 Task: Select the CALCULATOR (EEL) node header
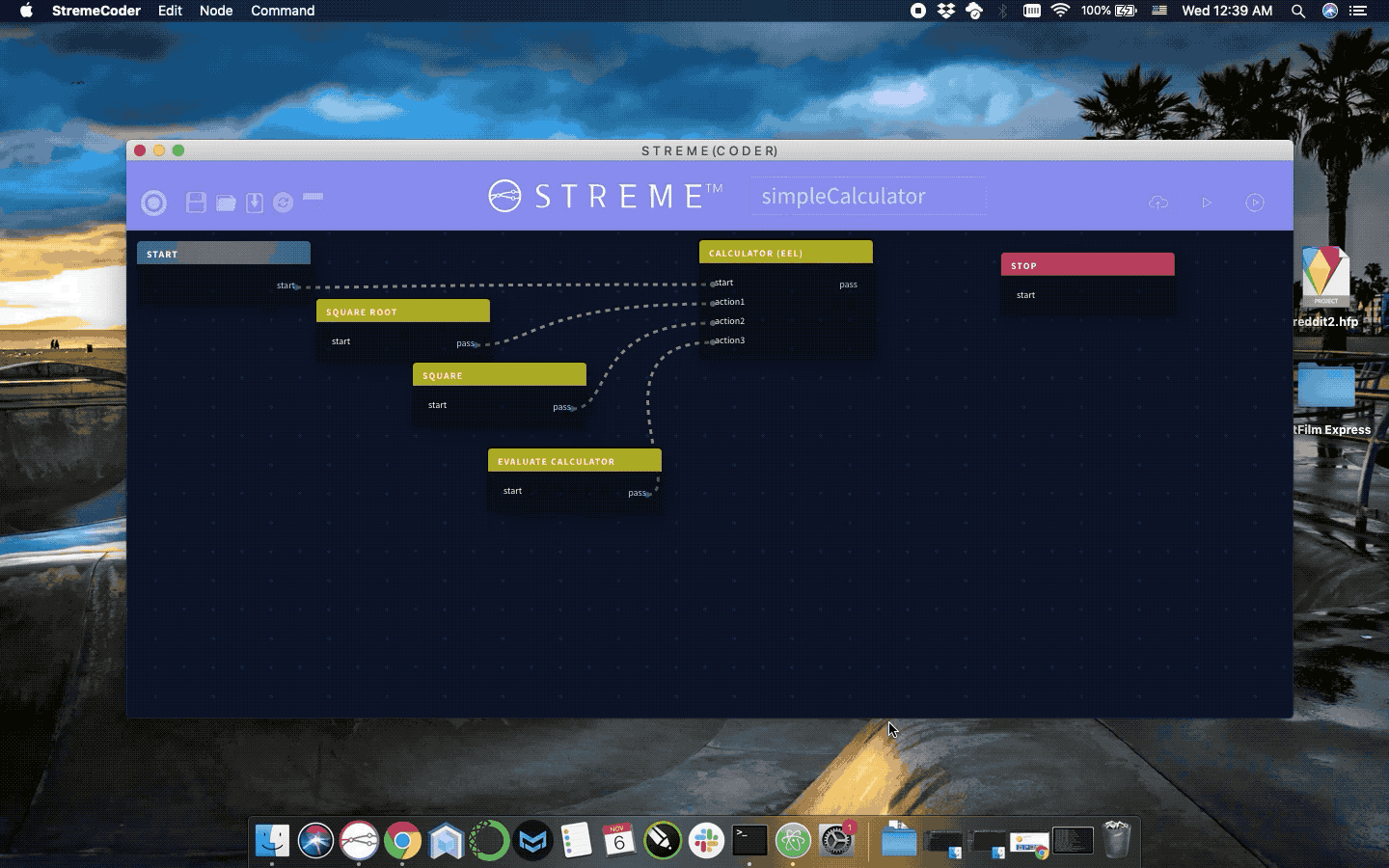[x=786, y=252]
